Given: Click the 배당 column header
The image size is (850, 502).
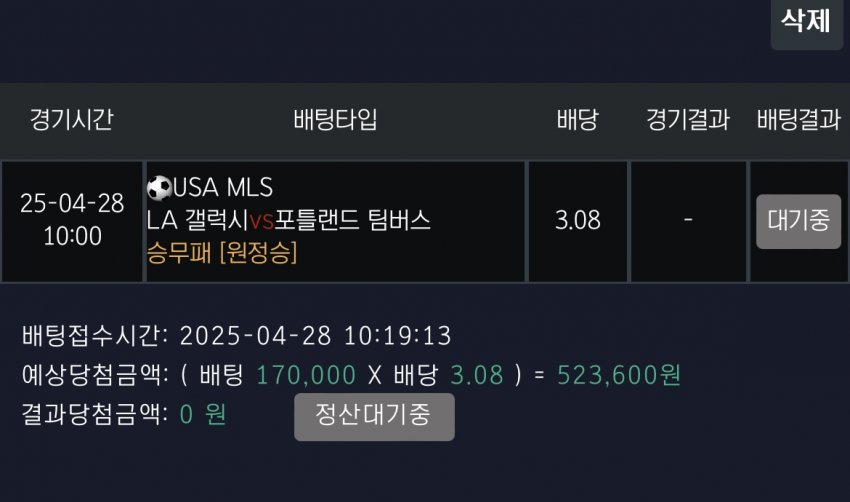Looking at the screenshot, I should [x=577, y=121].
